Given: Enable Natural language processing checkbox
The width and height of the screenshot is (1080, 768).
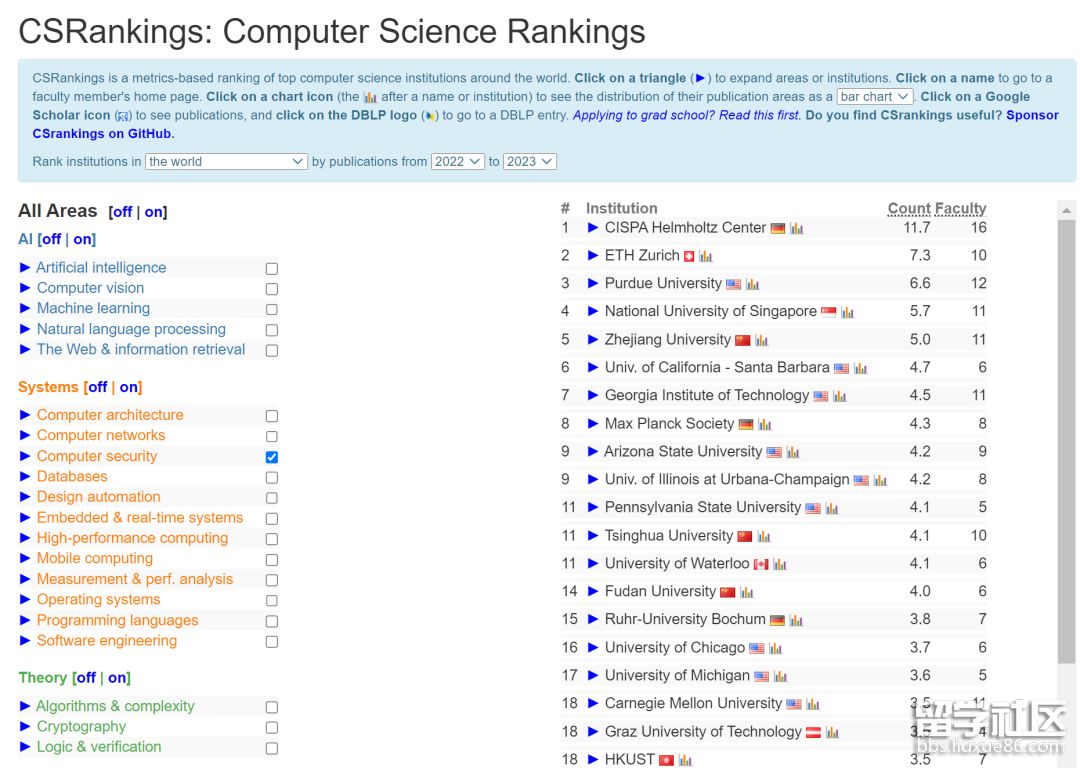Looking at the screenshot, I should [272, 331].
